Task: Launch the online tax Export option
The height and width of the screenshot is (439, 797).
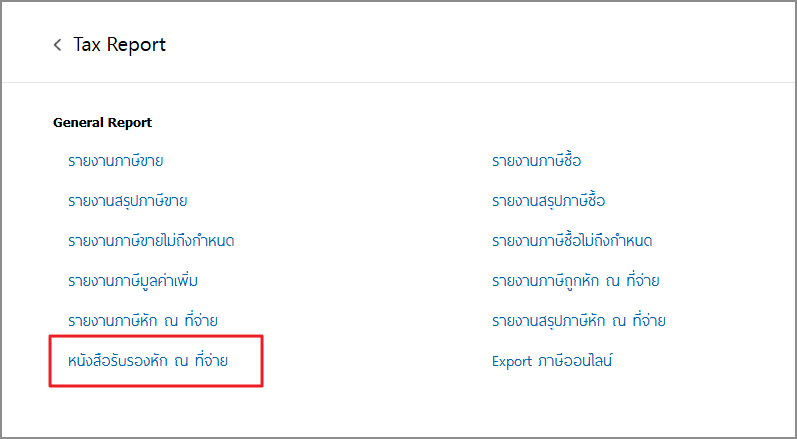Action: pyautogui.click(x=552, y=361)
